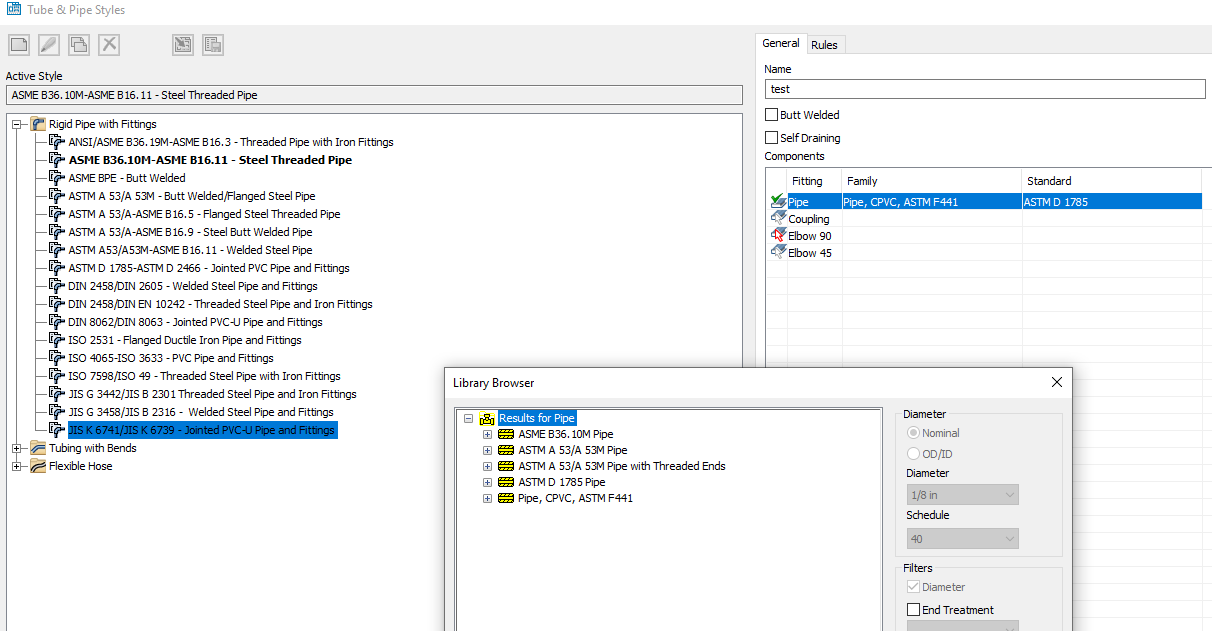
Task: Select the OD/ID radio button
Action: [913, 452]
